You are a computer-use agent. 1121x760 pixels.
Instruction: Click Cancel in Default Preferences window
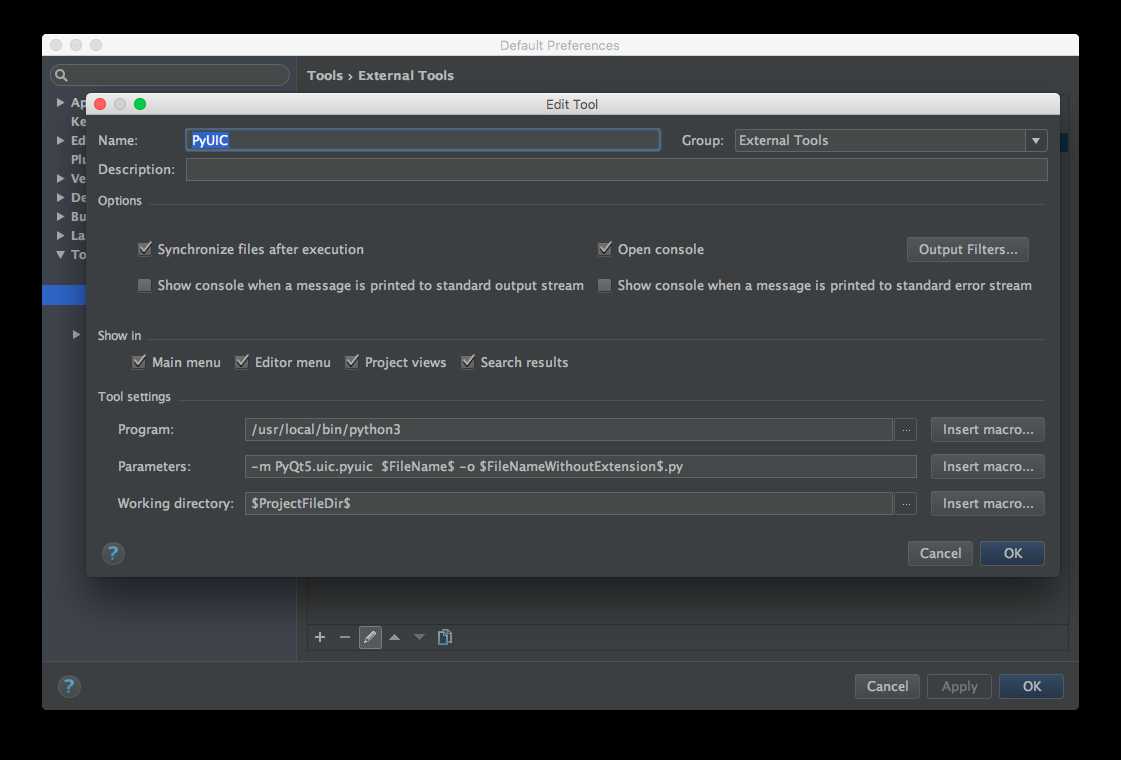[x=887, y=686]
